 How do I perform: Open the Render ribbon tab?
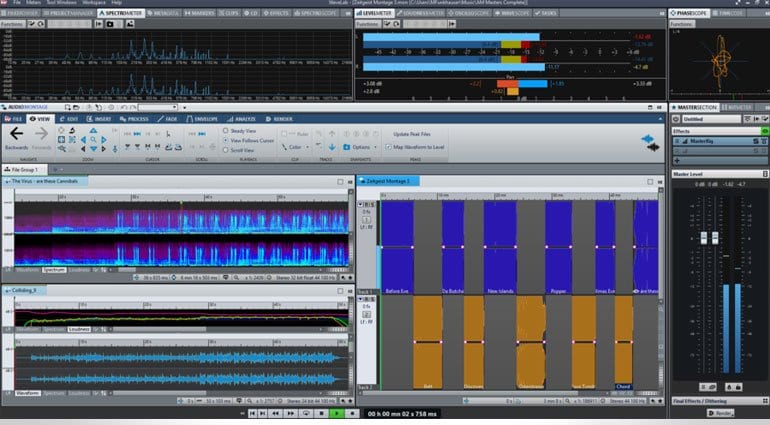[279, 119]
